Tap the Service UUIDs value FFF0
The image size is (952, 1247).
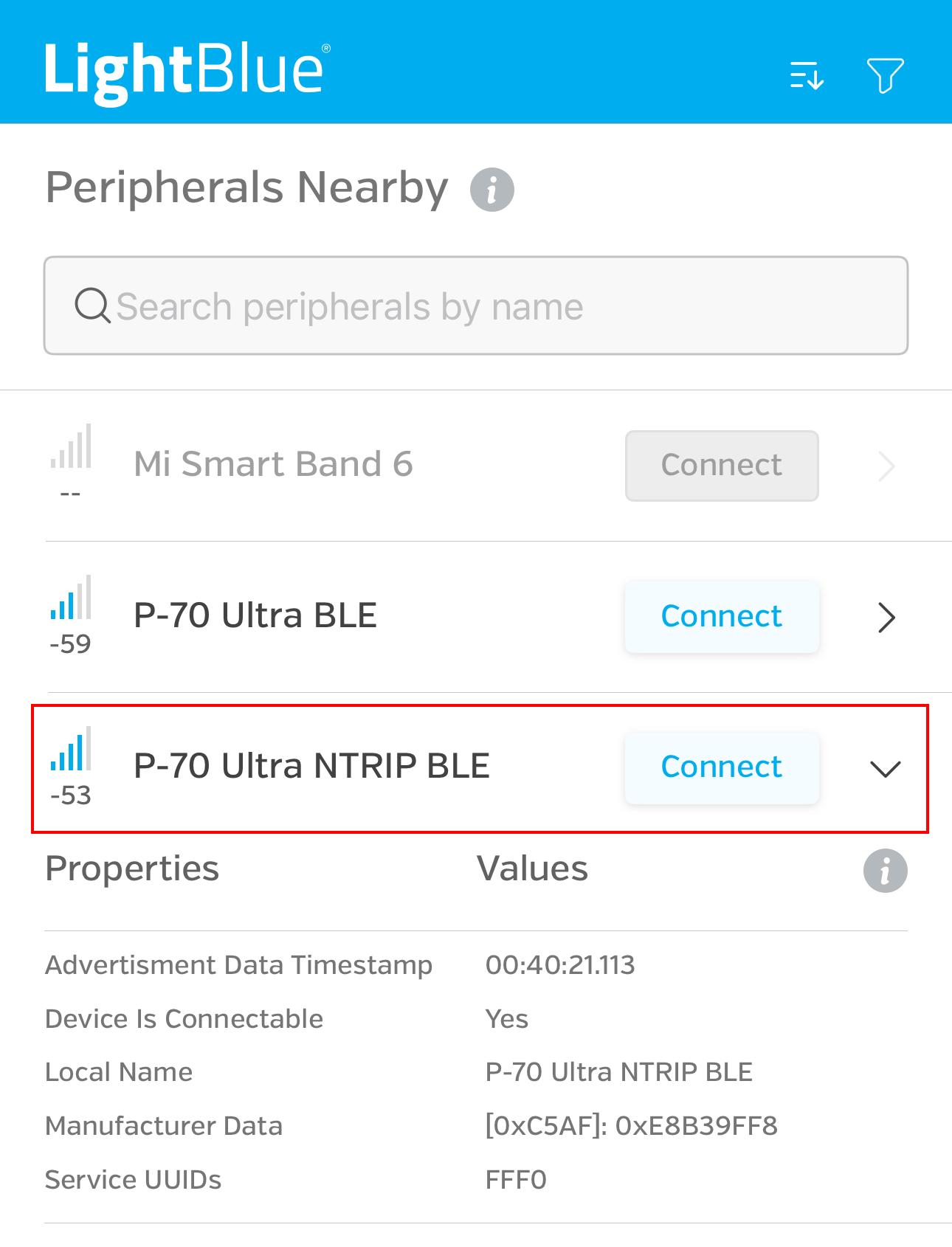516,1180
